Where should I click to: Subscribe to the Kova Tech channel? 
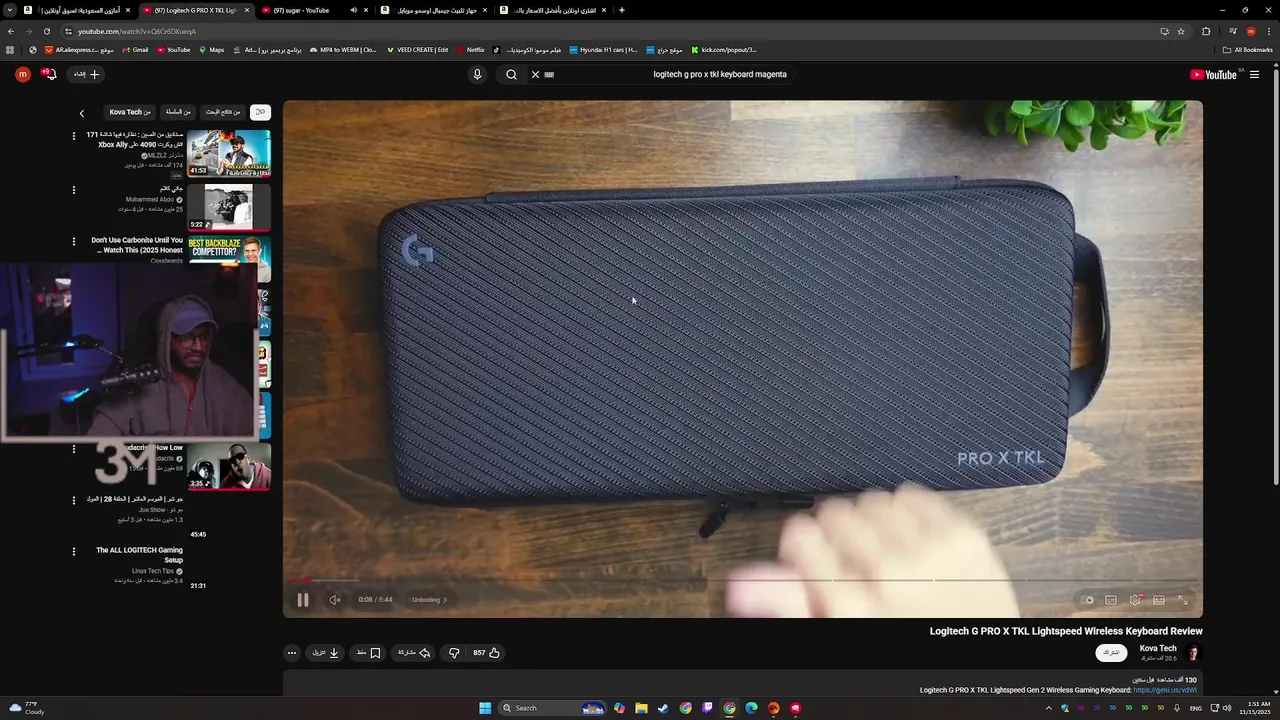pyautogui.click(x=1111, y=652)
